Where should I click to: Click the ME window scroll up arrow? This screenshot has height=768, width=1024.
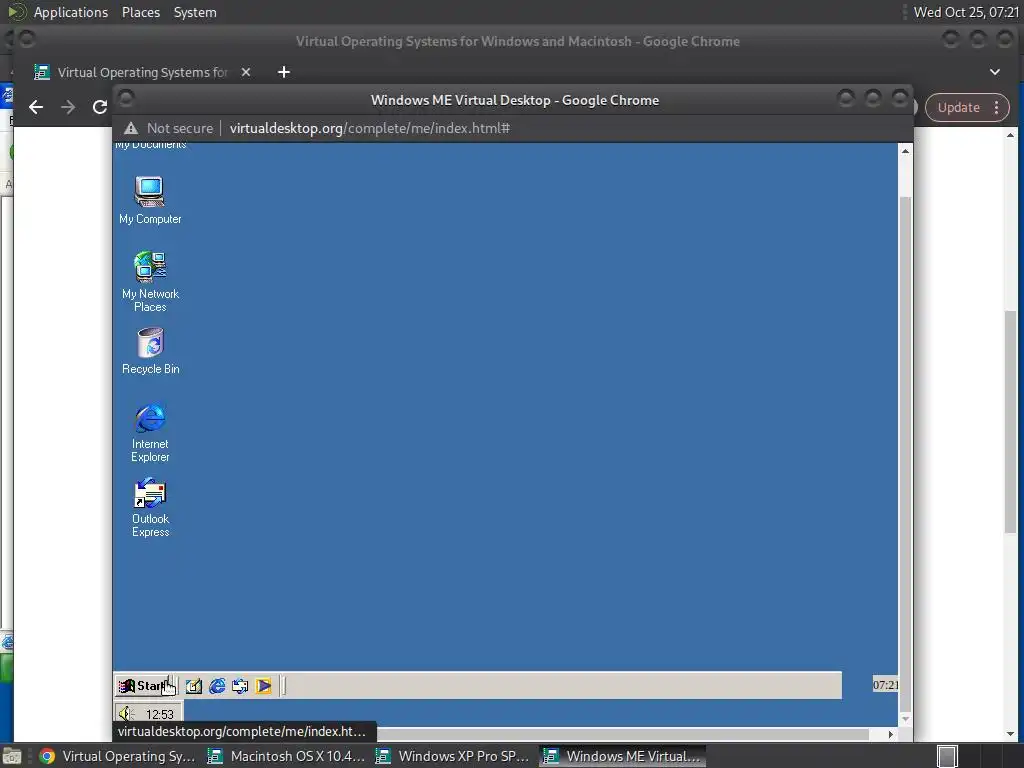coord(905,151)
